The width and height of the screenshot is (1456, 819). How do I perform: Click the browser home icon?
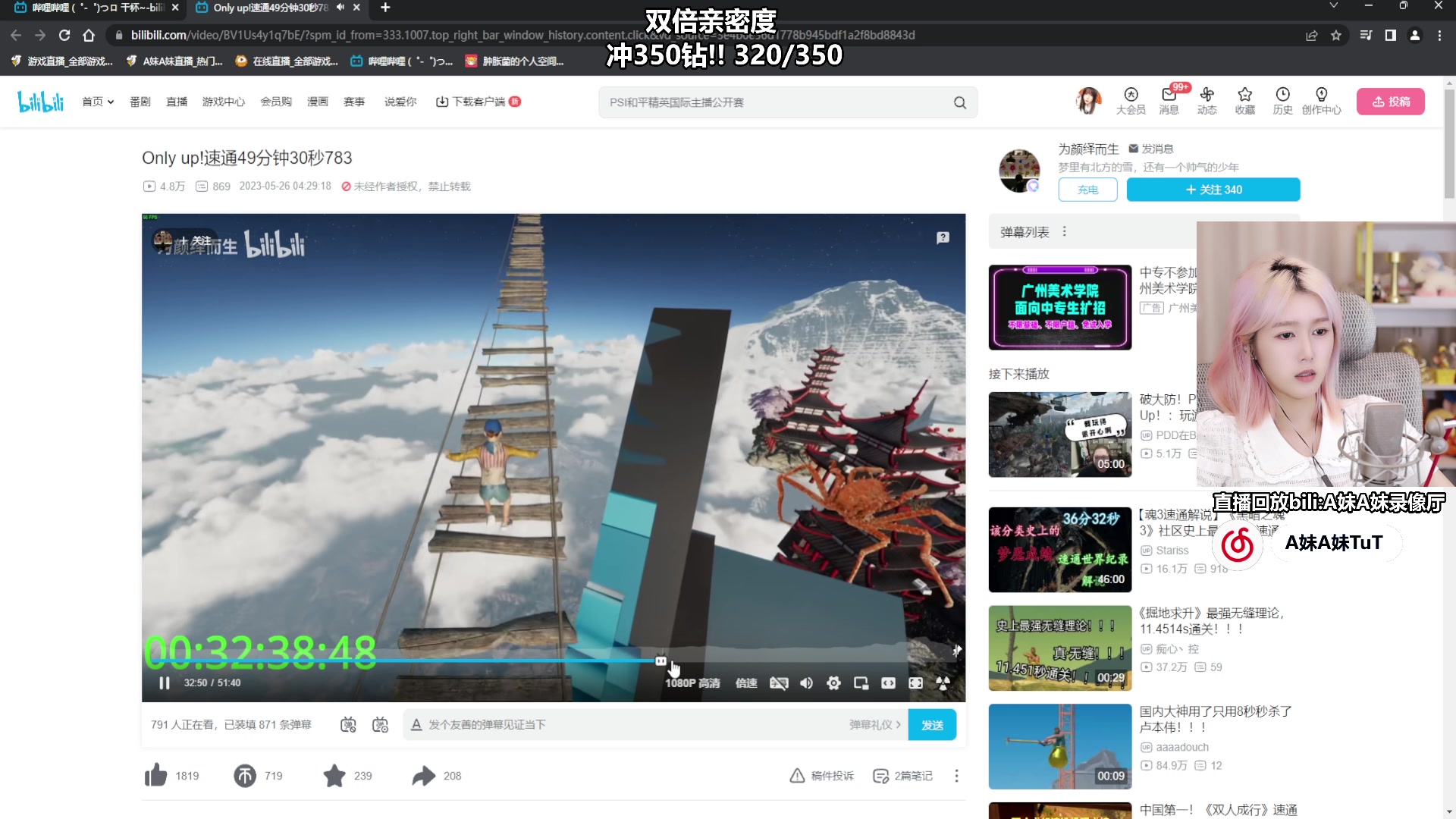pyautogui.click(x=89, y=35)
